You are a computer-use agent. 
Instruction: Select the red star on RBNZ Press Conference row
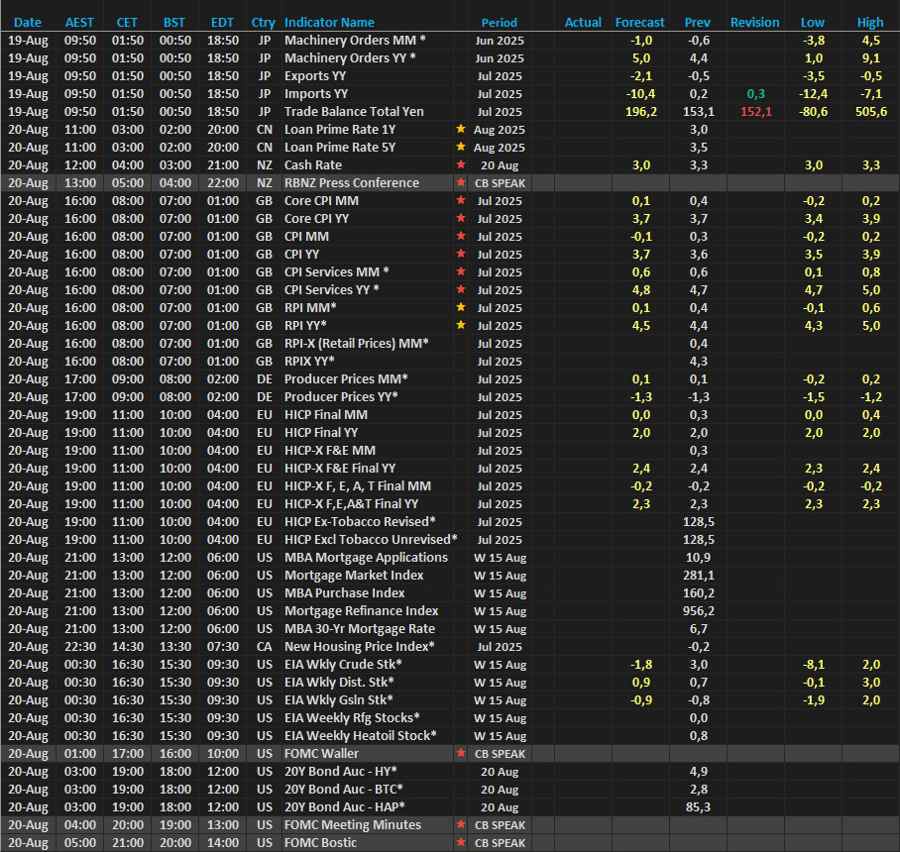[x=461, y=183]
